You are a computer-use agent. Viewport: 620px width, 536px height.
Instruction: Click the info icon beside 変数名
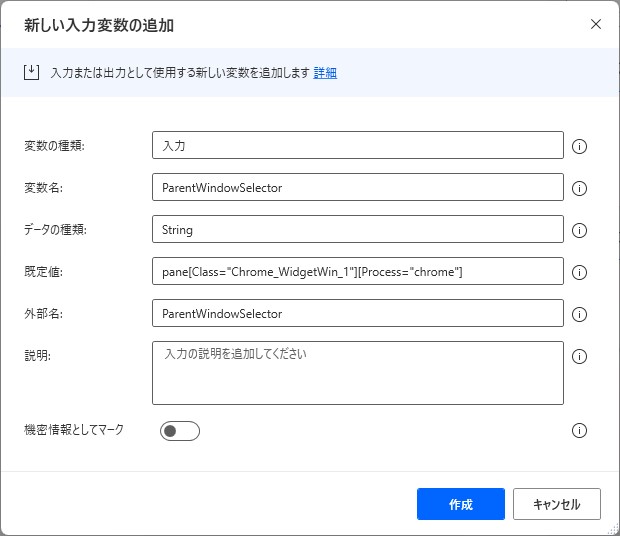click(579, 188)
